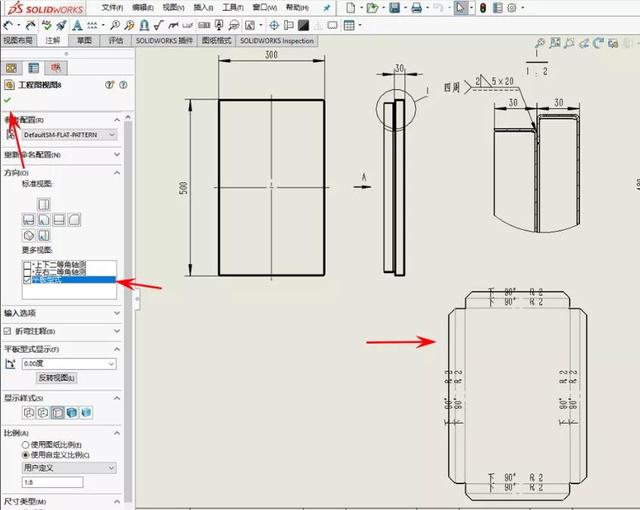The width and height of the screenshot is (640, 510).
Task: Click the Spell Checker icon
Action: [x=47, y=25]
